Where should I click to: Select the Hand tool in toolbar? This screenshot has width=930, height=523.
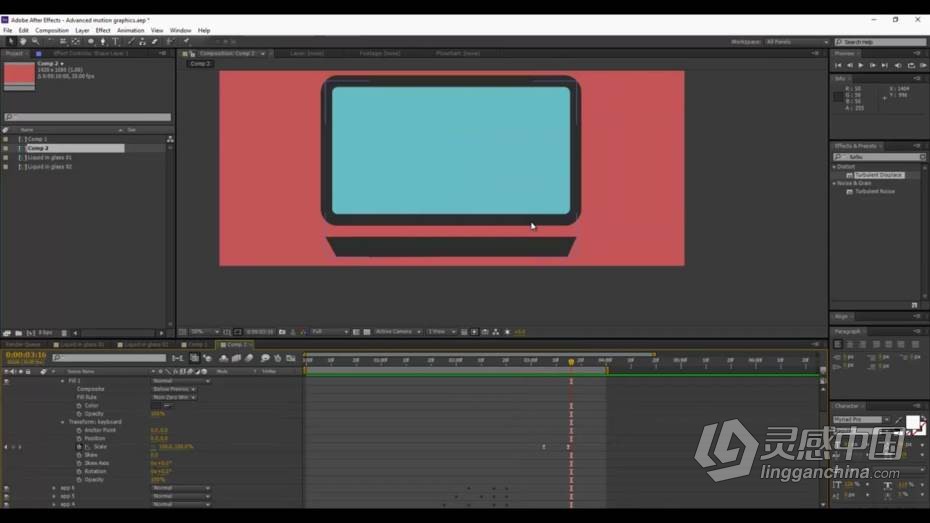pyautogui.click(x=23, y=42)
